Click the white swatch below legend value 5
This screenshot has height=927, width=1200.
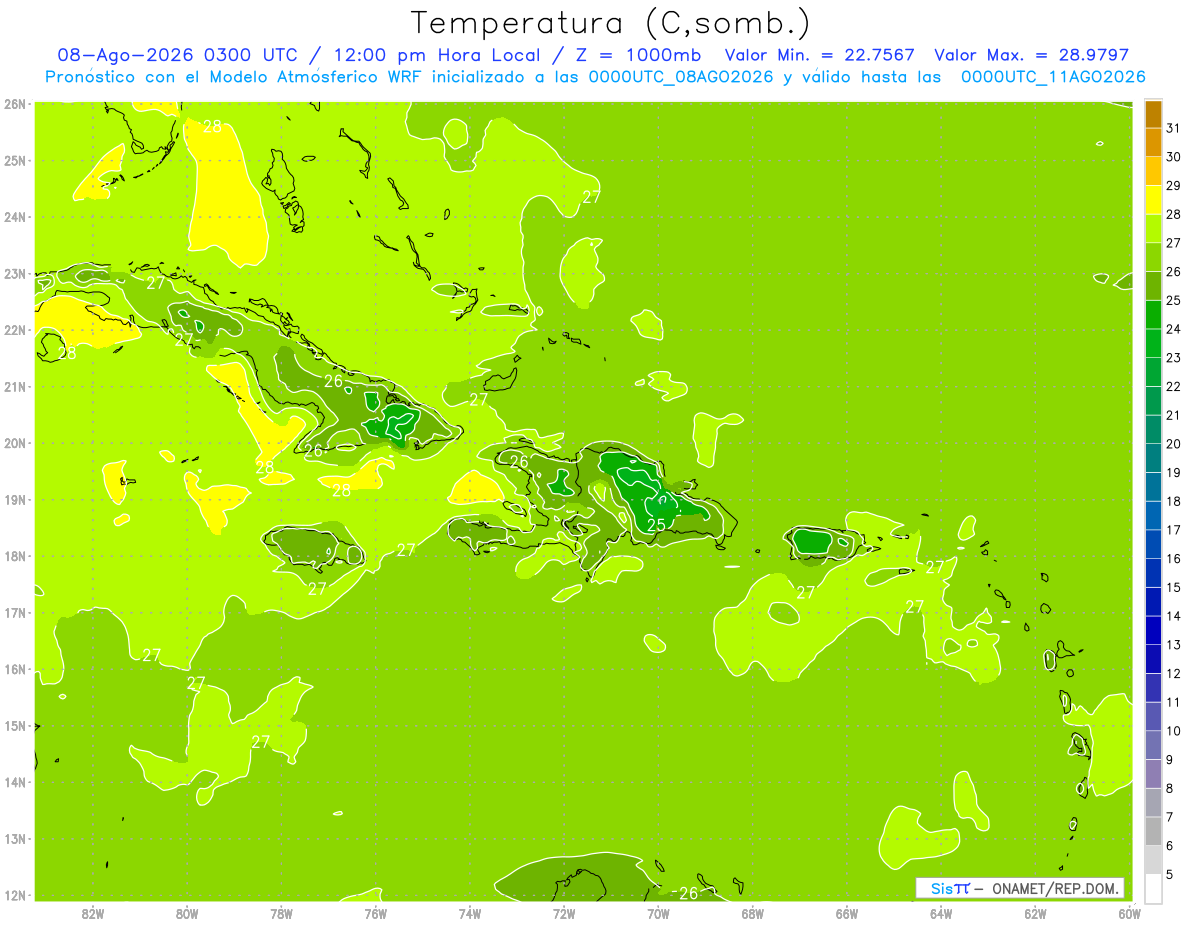click(x=1153, y=888)
